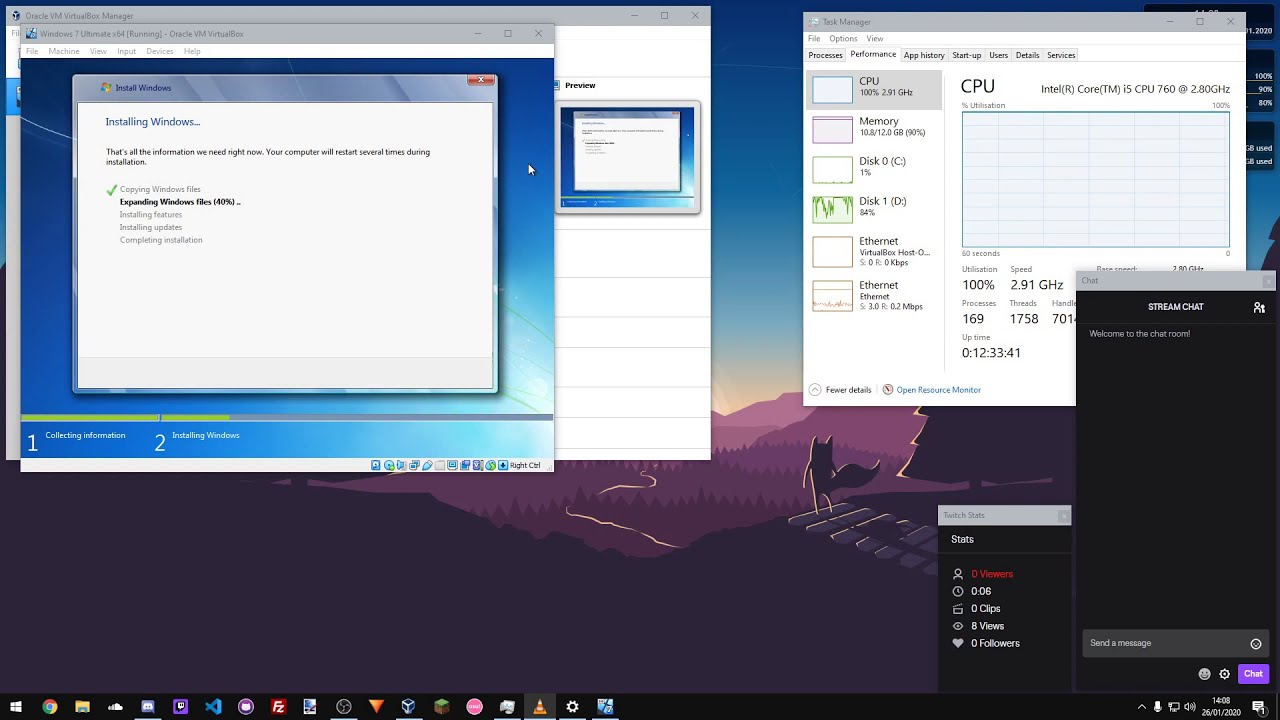Open Resource Monitor link
Screen dimensions: 1280x720
(938, 390)
